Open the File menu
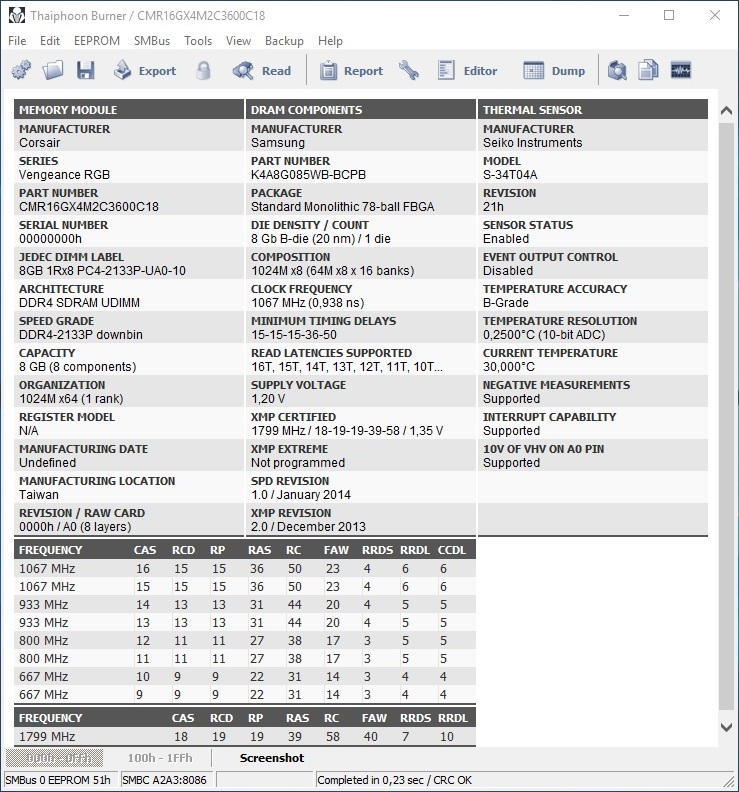739x792 pixels. tap(17, 41)
